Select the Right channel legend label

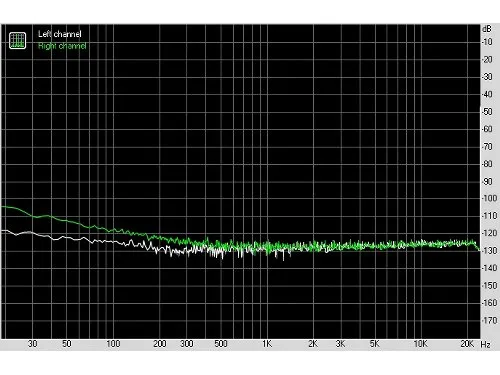(x=62, y=46)
